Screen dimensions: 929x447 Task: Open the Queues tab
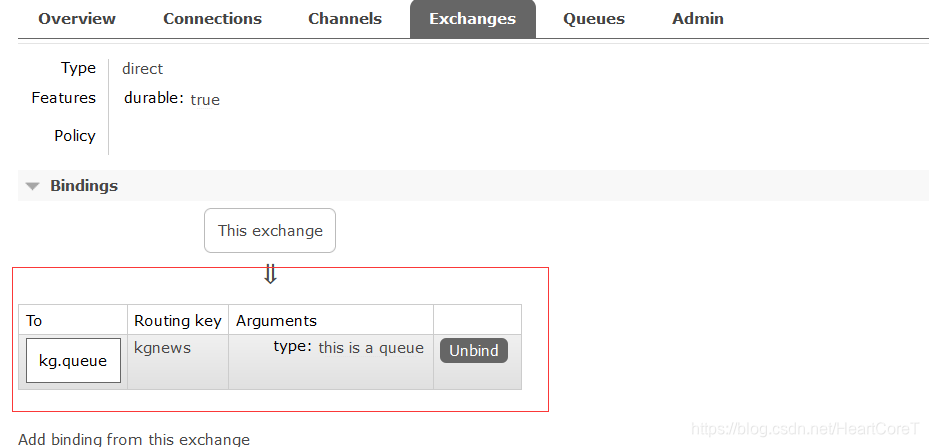click(x=594, y=19)
